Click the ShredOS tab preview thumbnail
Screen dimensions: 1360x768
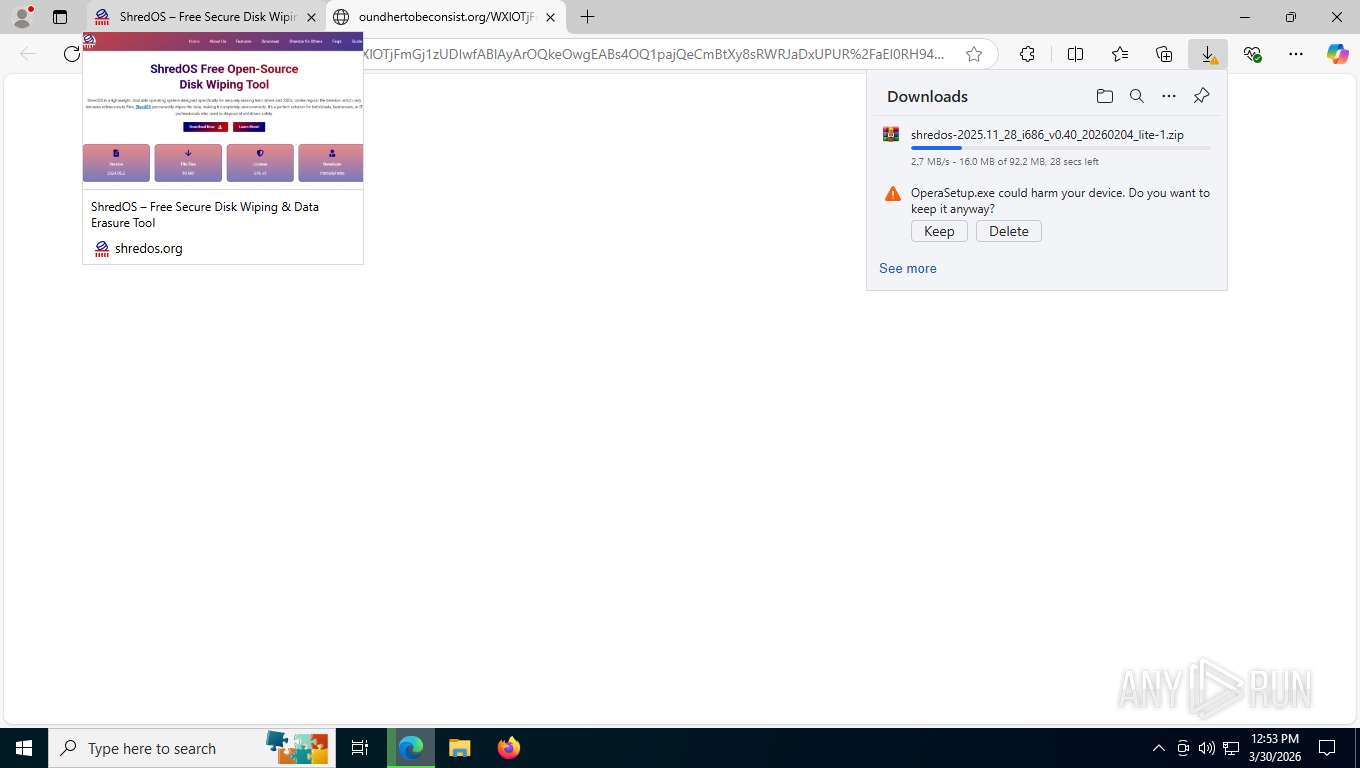pos(223,111)
